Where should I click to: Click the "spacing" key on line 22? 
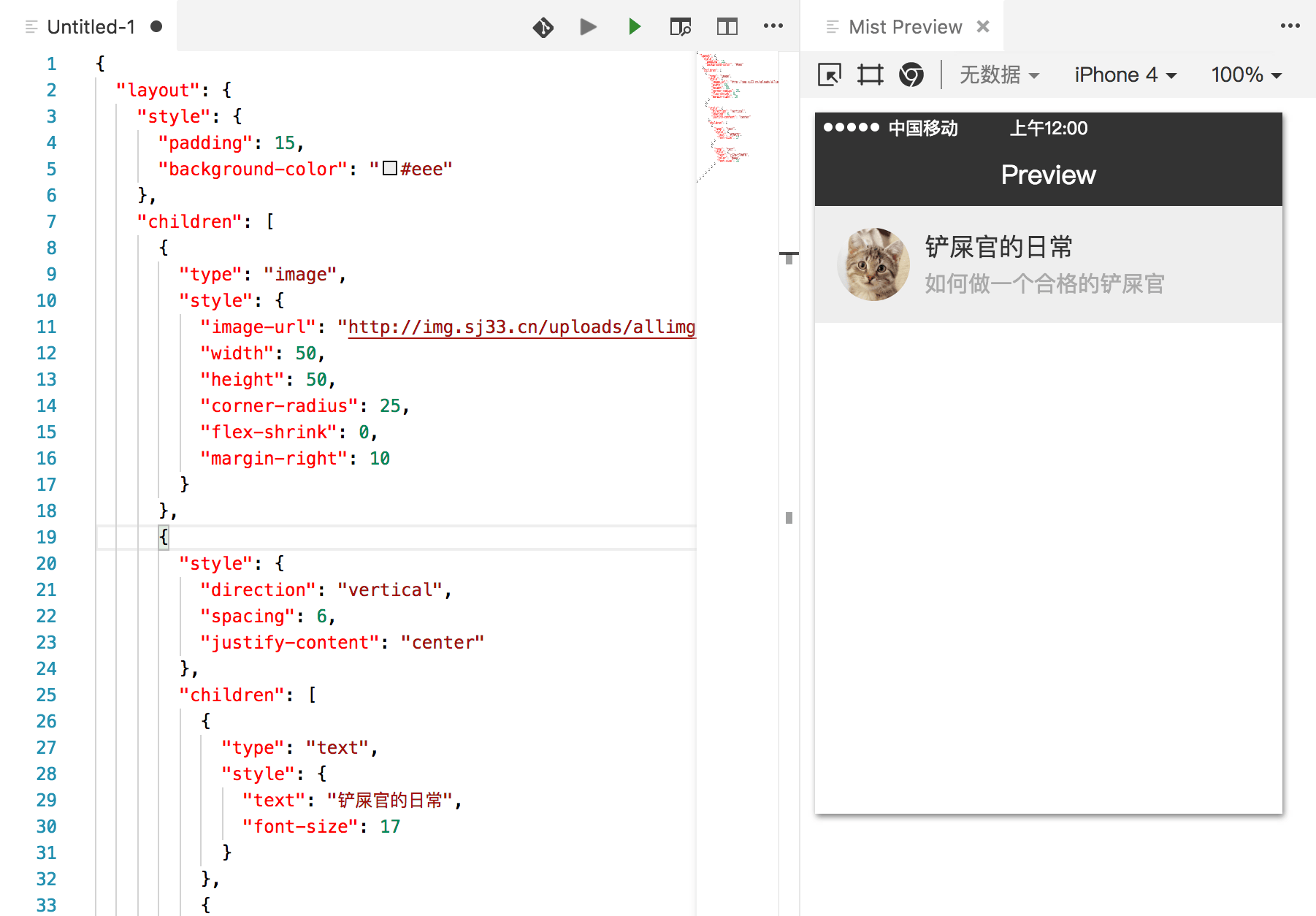click(x=248, y=616)
